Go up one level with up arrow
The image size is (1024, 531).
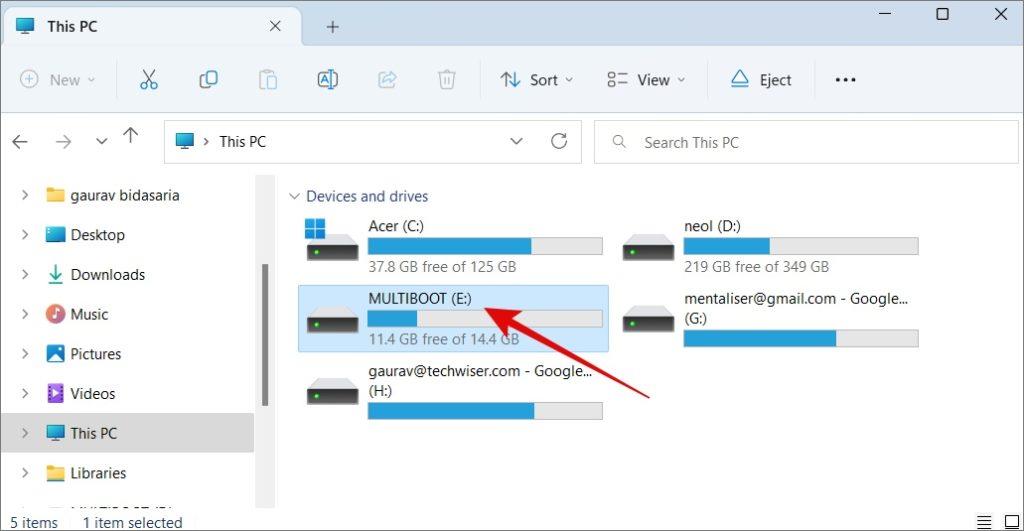[131, 135]
